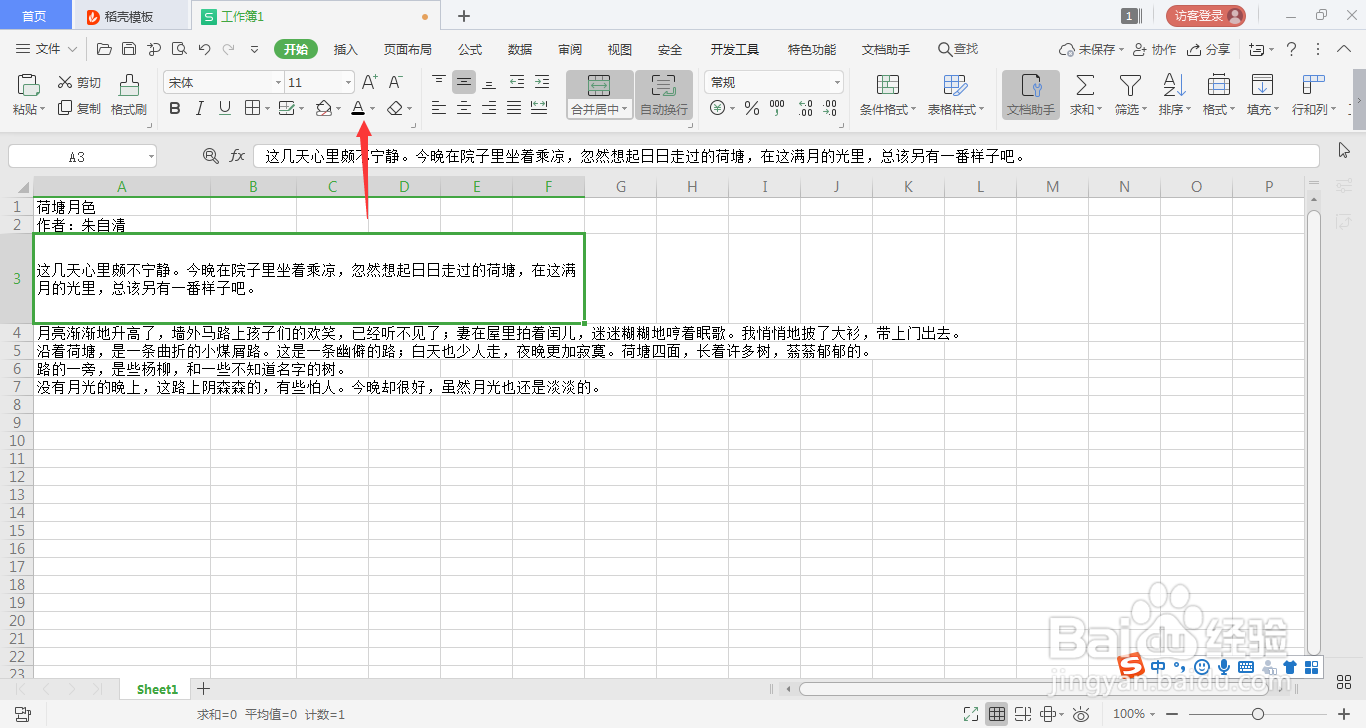
Task: Open the font color dropdown arrow
Action: coord(373,109)
